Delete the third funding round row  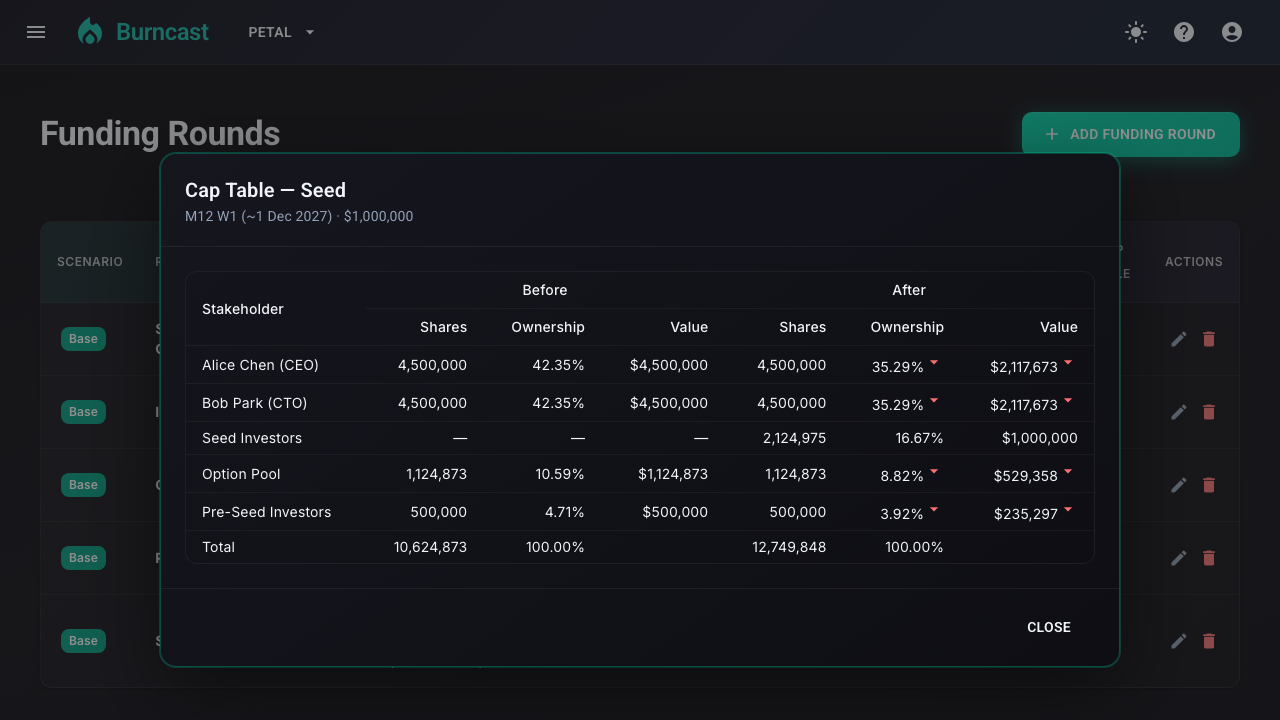click(1209, 485)
